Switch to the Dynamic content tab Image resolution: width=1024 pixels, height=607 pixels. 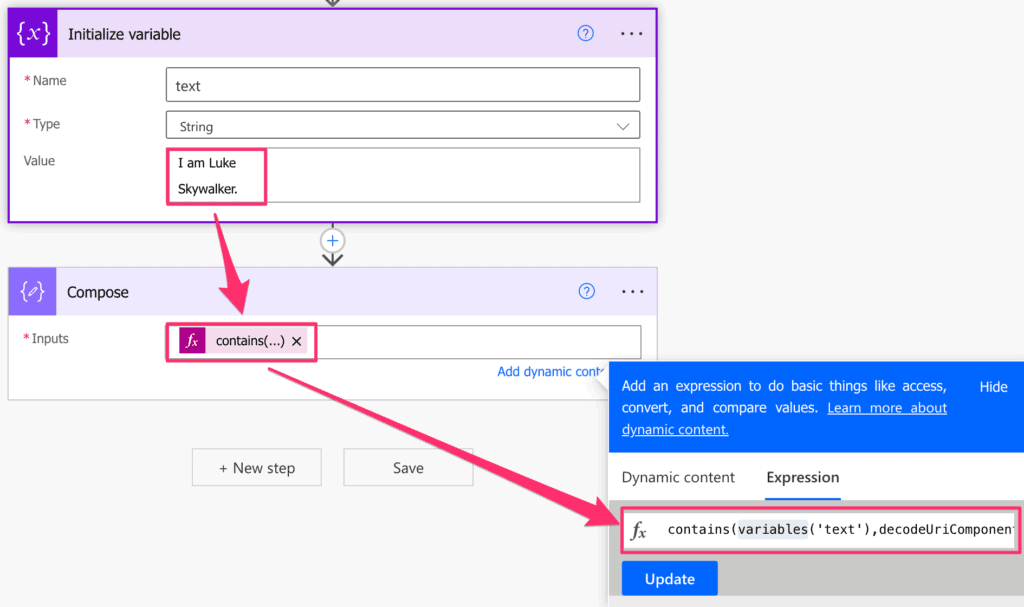[x=678, y=477]
